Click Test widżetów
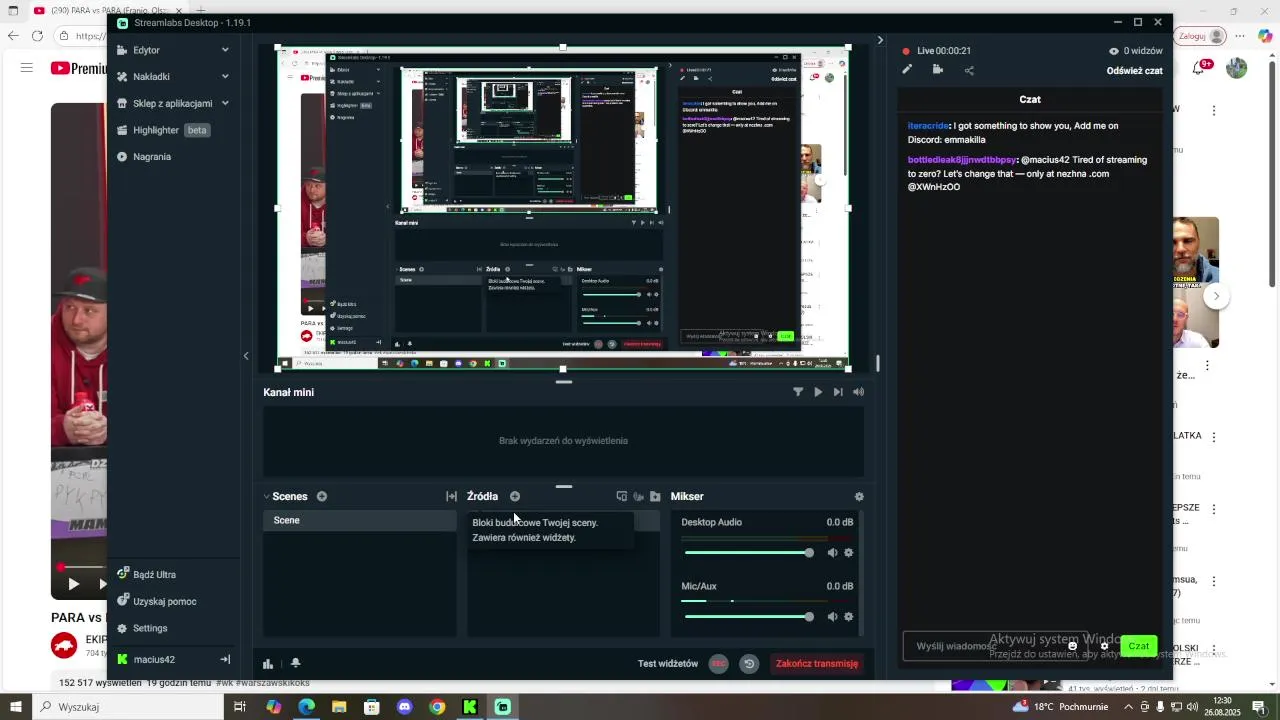 click(x=668, y=664)
